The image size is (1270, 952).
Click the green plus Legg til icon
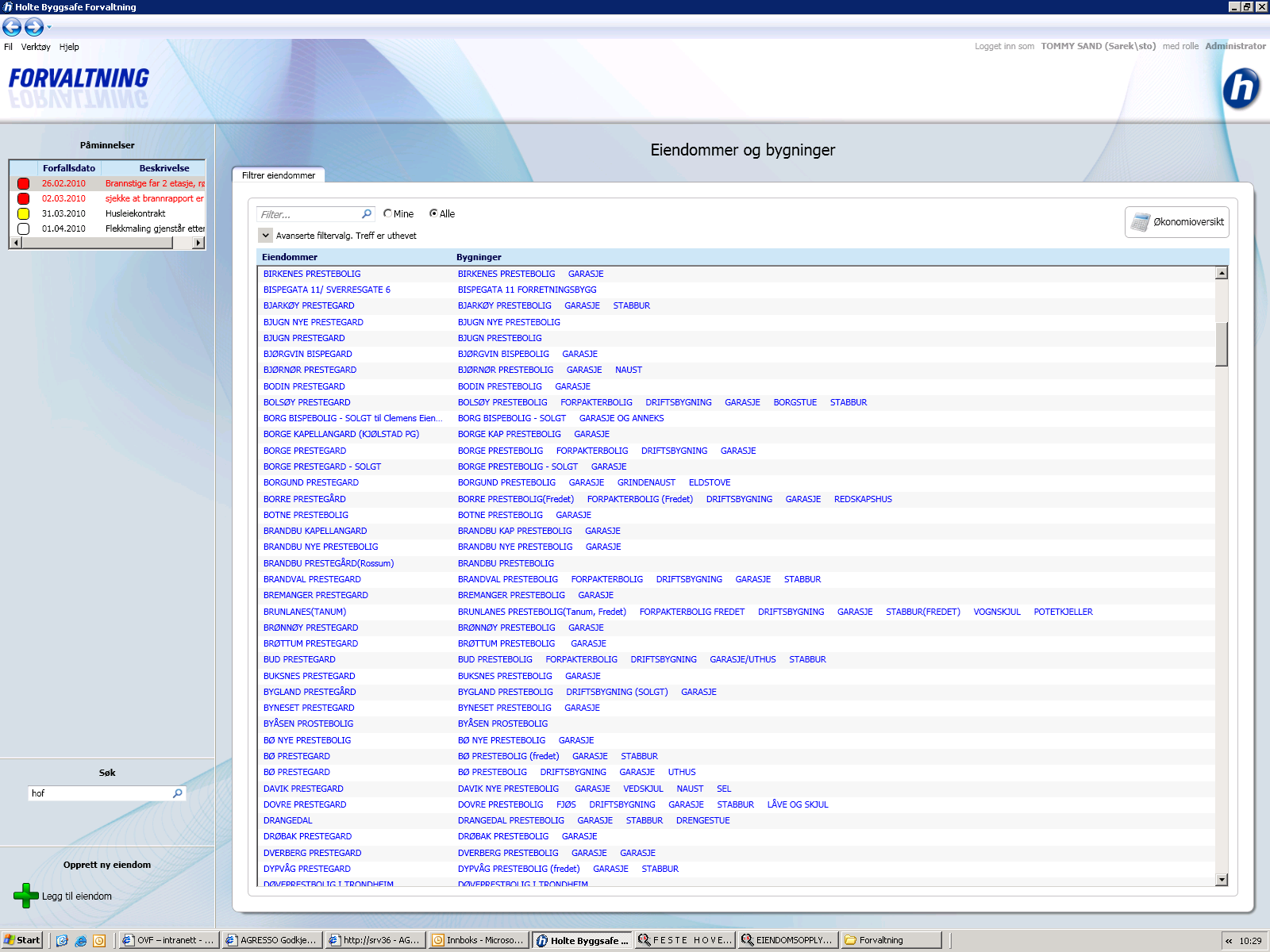pos(26,896)
